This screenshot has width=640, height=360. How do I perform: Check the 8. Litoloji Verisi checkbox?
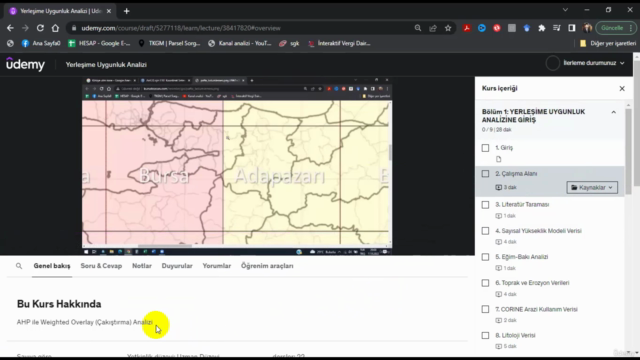tap(485, 336)
